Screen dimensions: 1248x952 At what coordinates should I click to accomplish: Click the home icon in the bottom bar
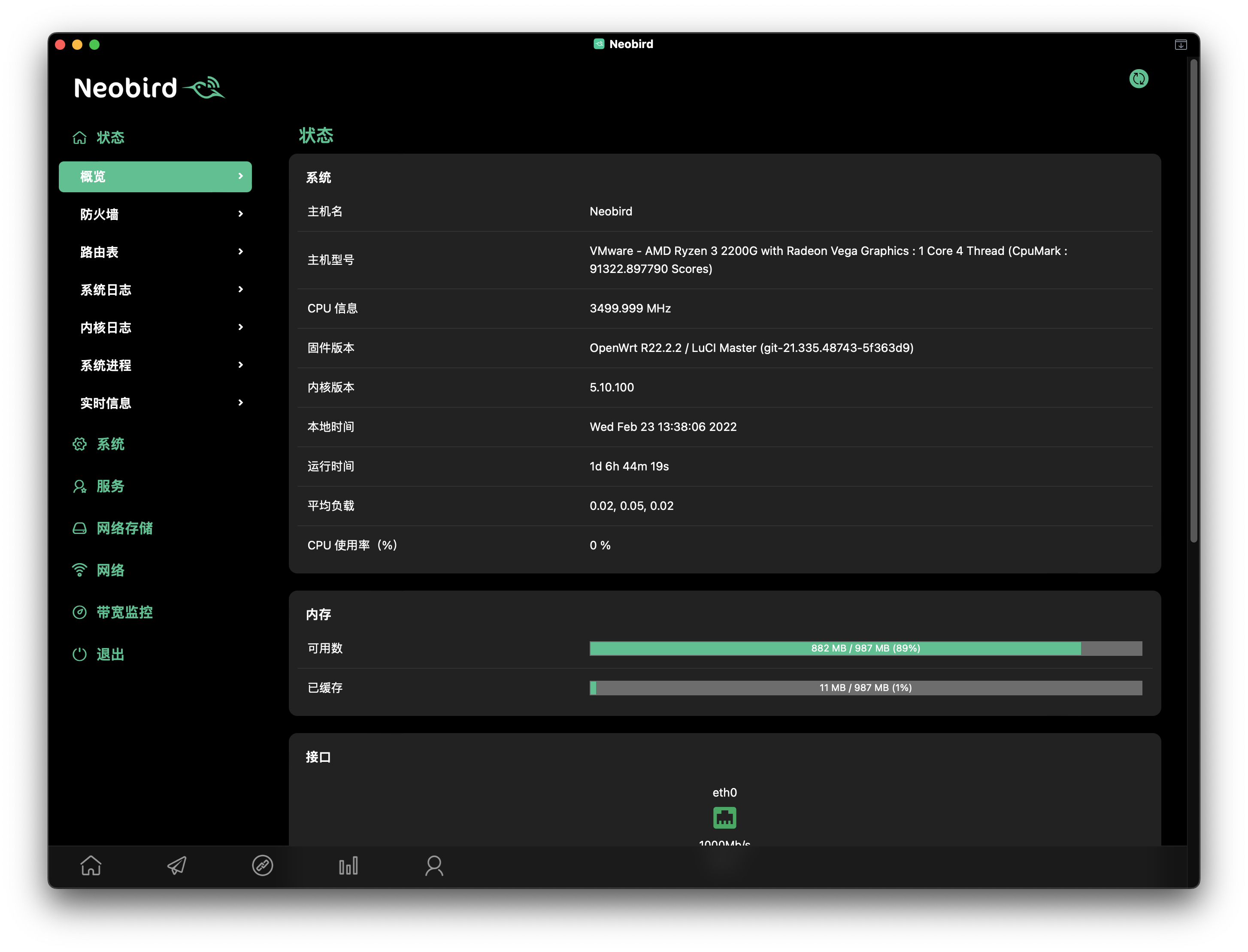point(91,865)
